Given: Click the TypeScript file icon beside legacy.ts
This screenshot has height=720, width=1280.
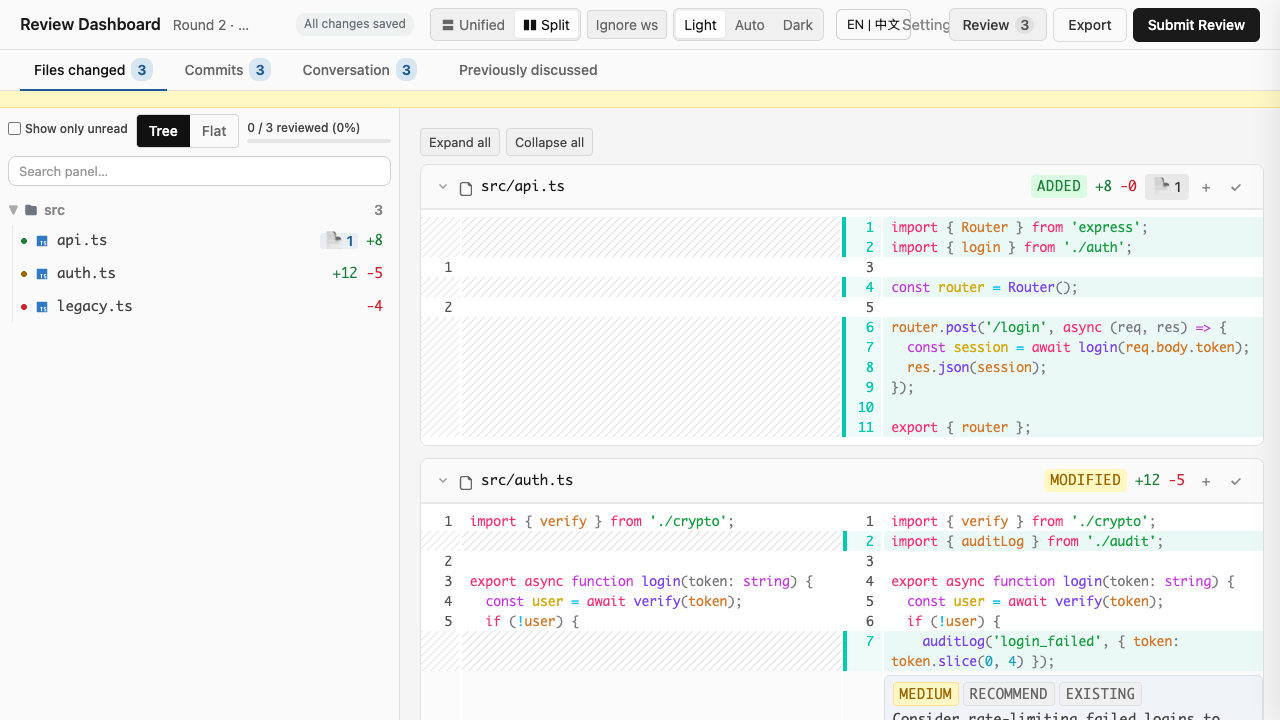Looking at the screenshot, I should (x=42, y=307).
